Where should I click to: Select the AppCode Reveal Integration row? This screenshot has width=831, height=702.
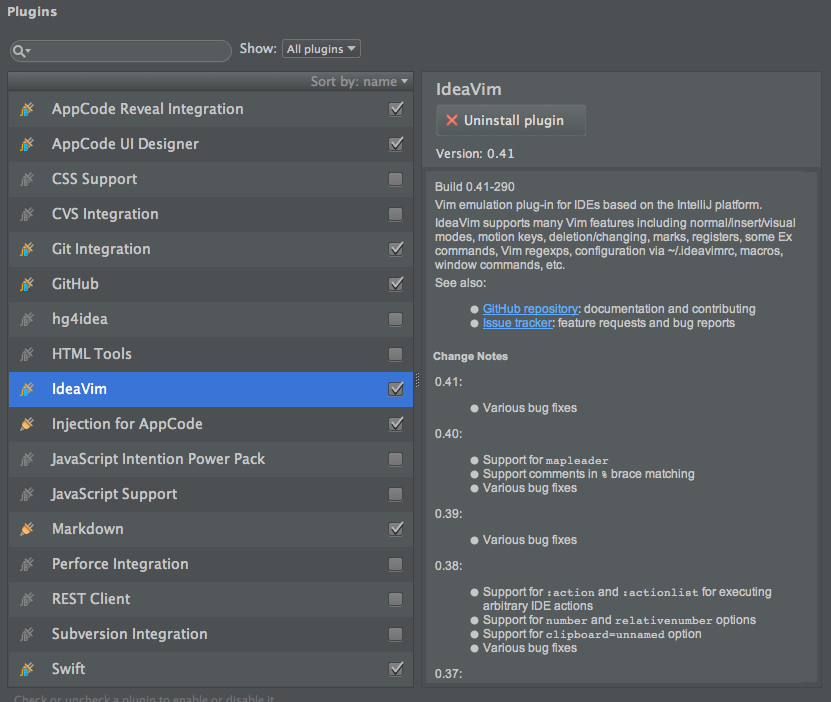pos(210,109)
